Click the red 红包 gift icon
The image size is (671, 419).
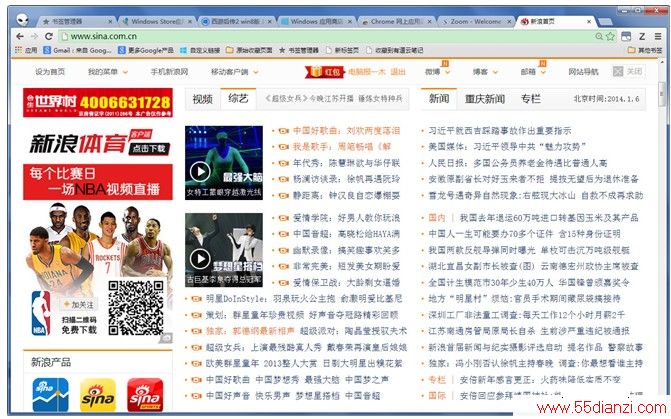point(324,71)
